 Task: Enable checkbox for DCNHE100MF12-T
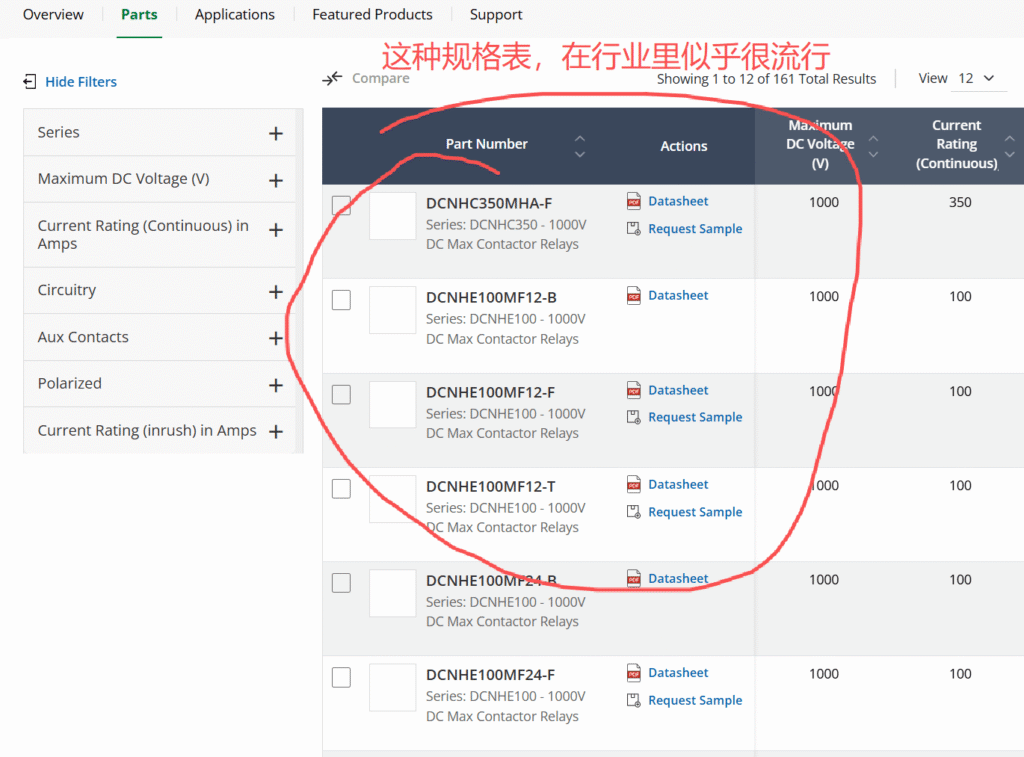342,489
